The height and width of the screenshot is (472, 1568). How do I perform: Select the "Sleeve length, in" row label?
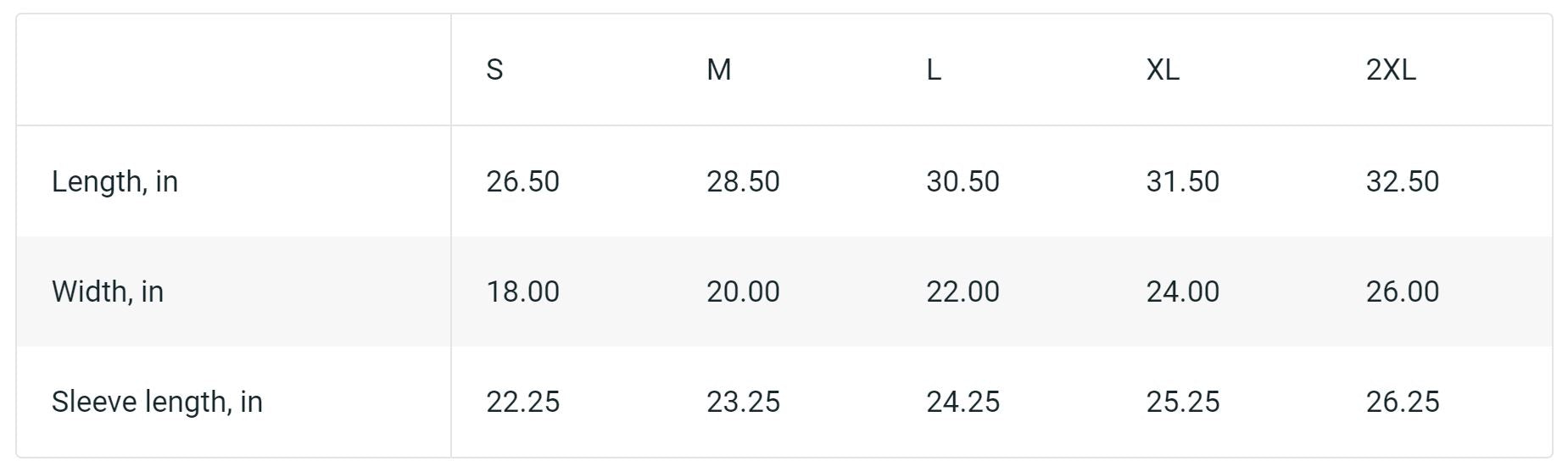coord(157,402)
